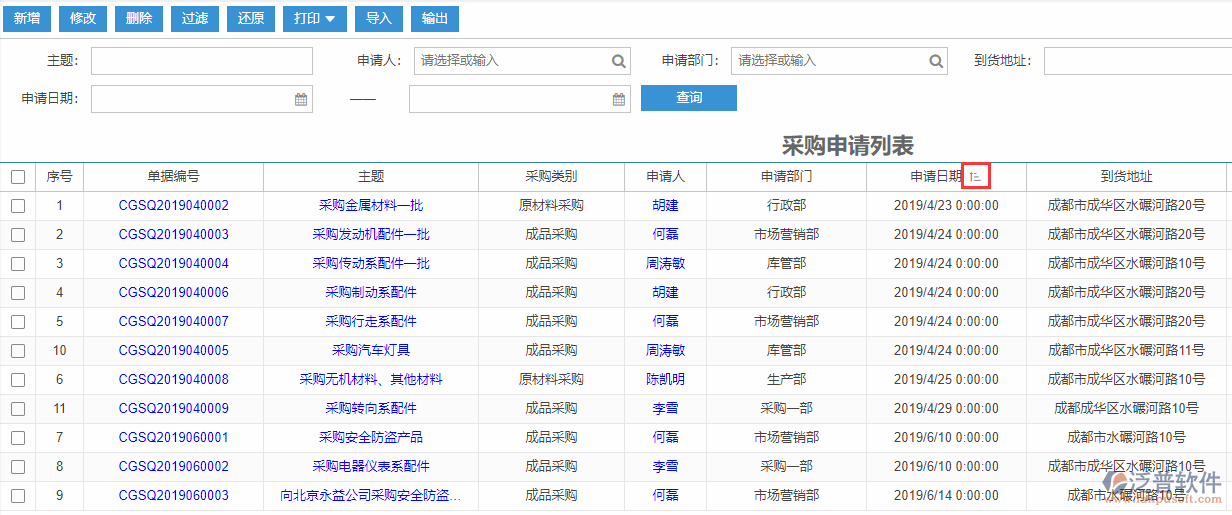This screenshot has height=515, width=1232.
Task: Check the row for CGSQ2019040004
Action: click(18, 264)
